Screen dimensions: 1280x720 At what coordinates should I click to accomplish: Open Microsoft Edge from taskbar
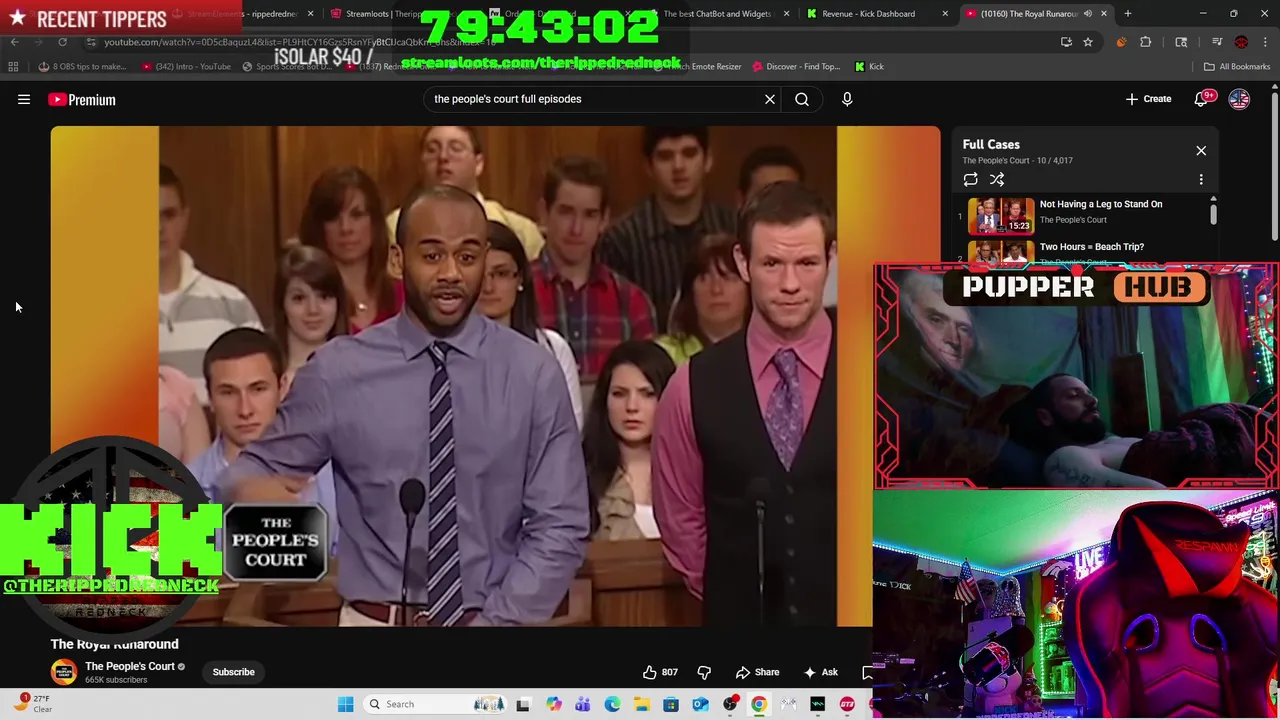point(612,704)
